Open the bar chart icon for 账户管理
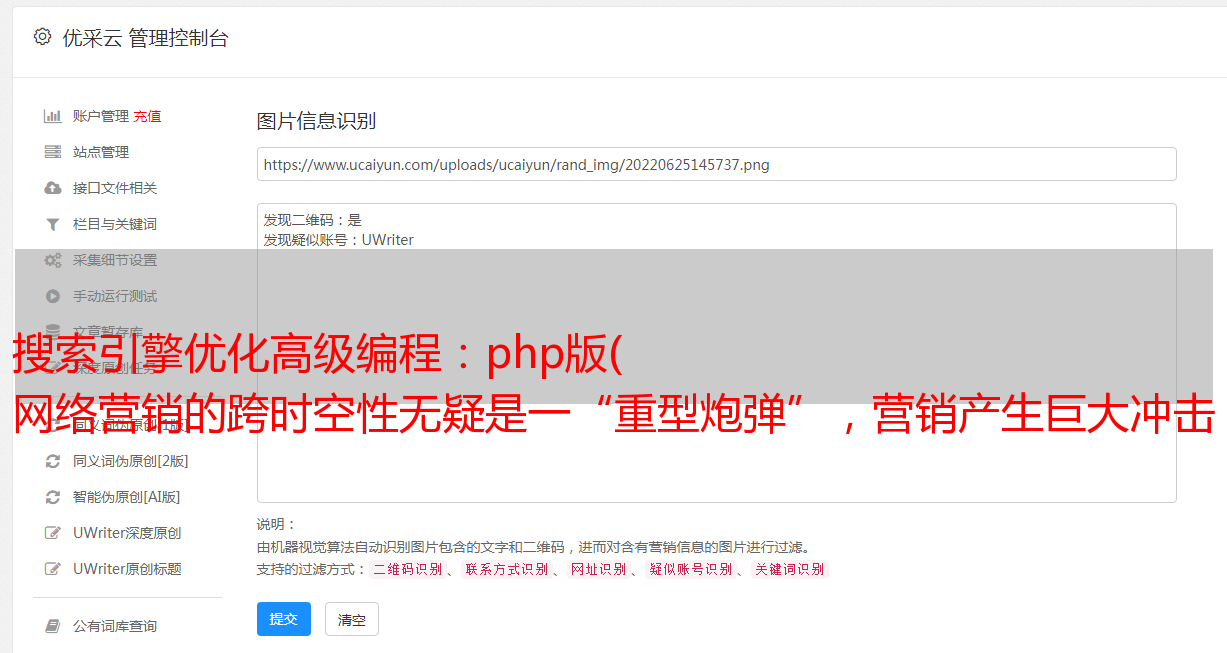Image resolution: width=1227 pixels, height=653 pixels. coord(53,116)
